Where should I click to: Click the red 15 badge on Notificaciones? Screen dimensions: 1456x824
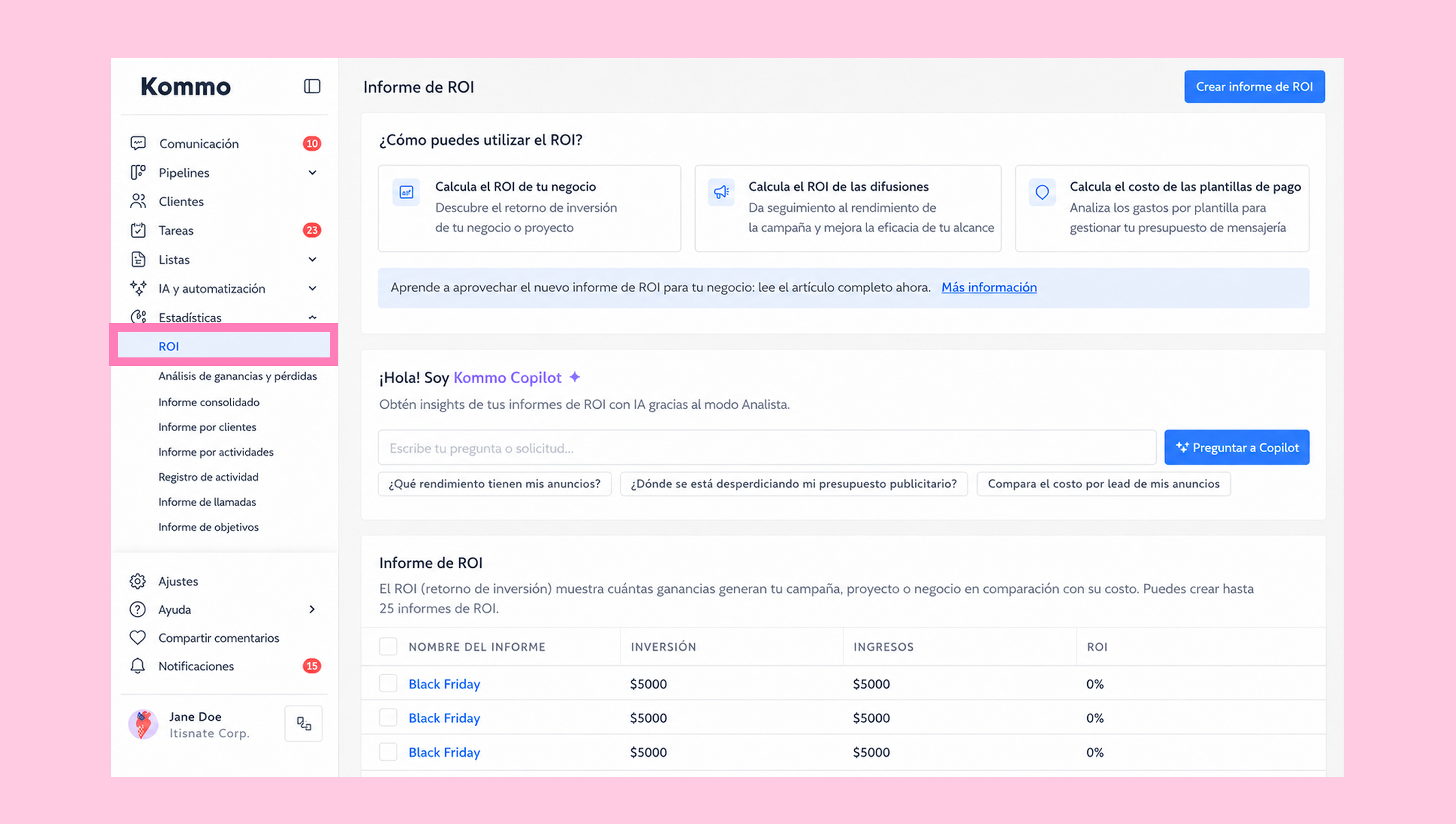pyautogui.click(x=312, y=666)
